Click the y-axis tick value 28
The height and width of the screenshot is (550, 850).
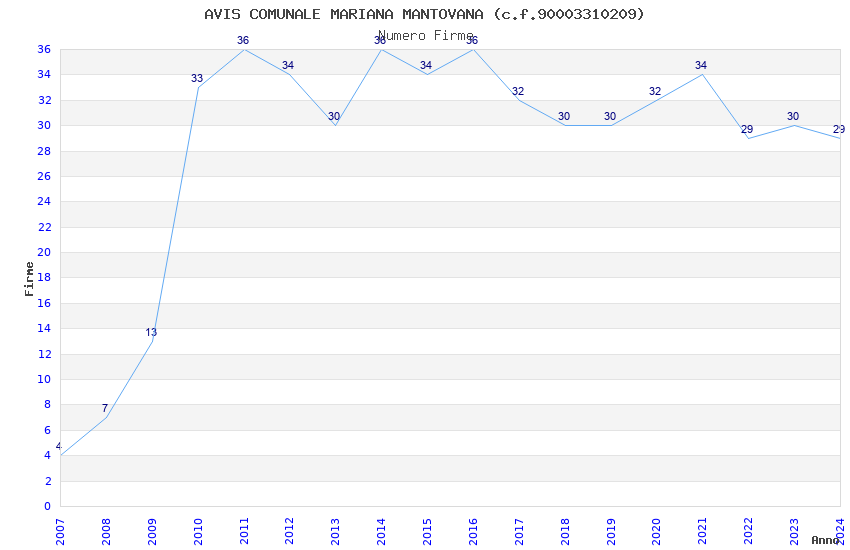(x=44, y=151)
